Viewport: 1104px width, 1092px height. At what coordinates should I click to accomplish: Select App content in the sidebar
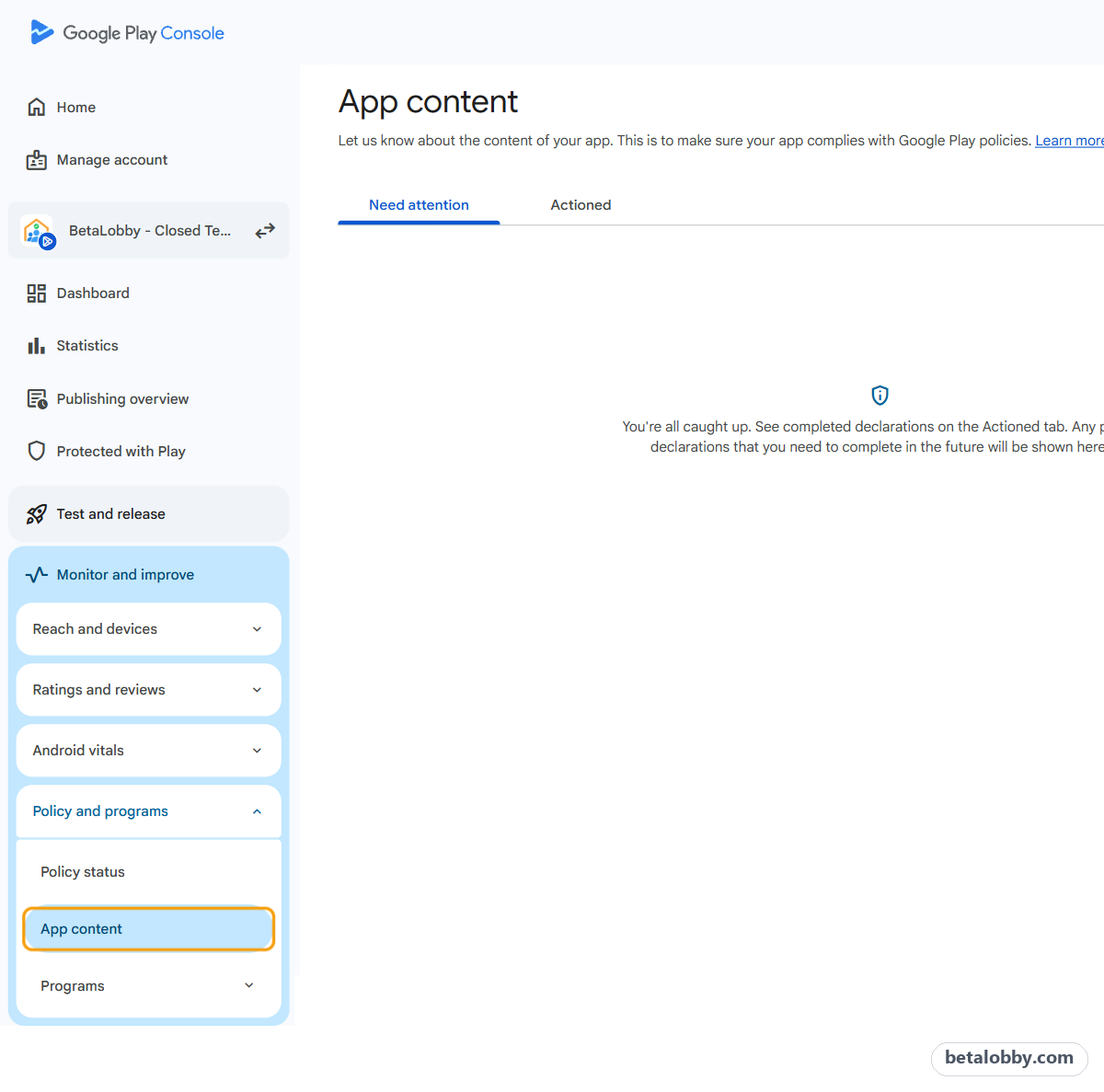pos(149,929)
